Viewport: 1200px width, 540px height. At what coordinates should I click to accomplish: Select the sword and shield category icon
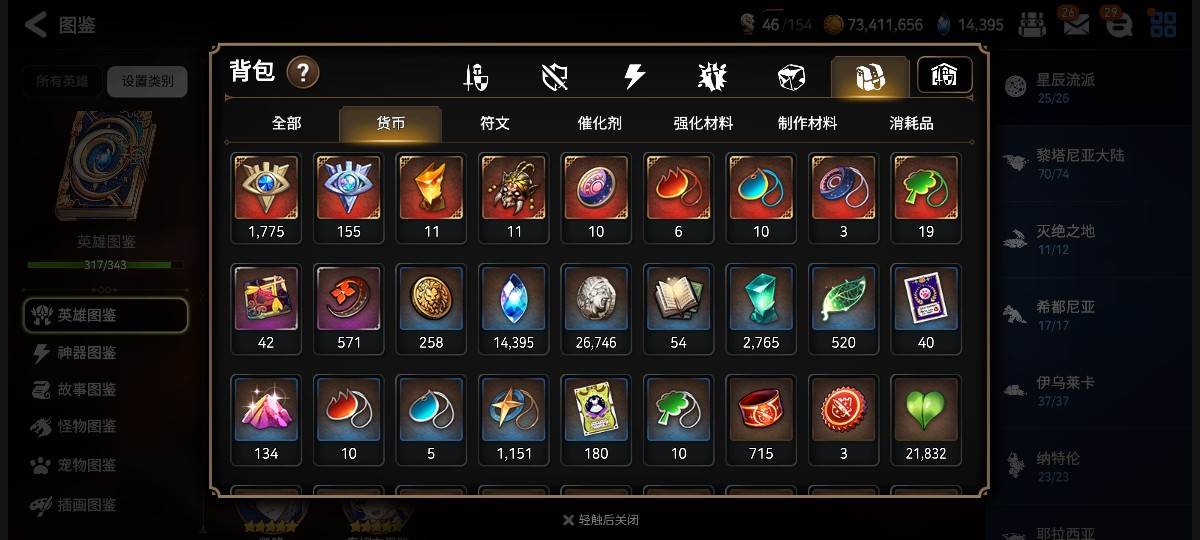(x=476, y=77)
